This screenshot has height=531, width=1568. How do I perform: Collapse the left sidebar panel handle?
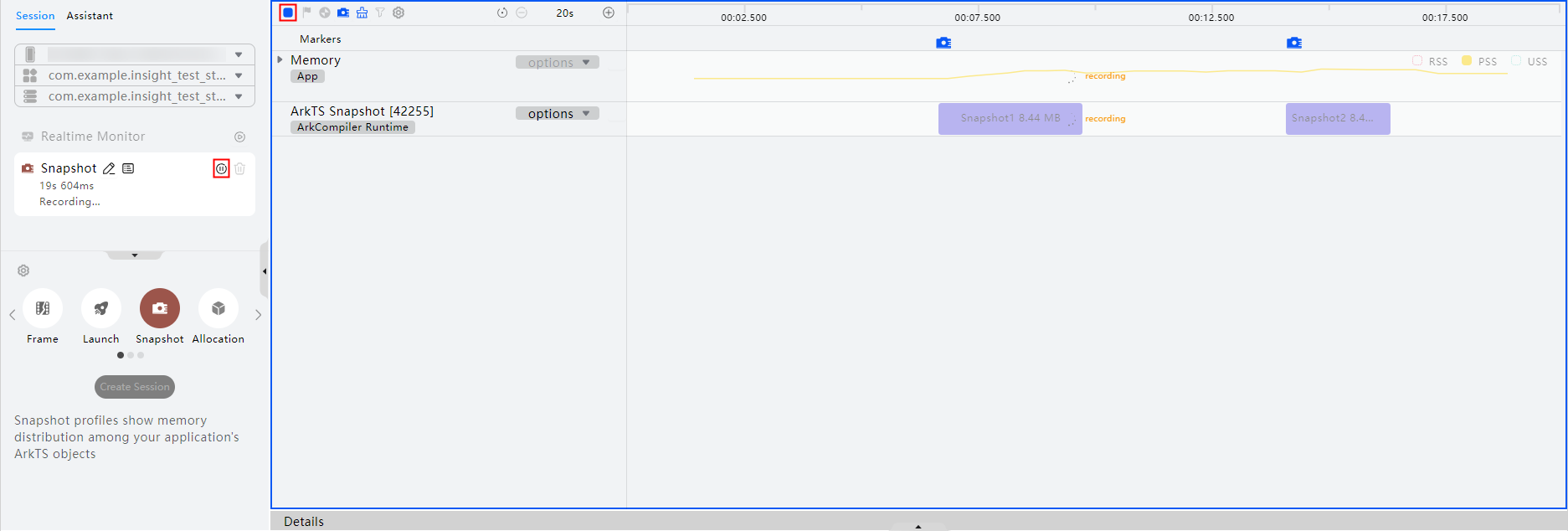(265, 271)
